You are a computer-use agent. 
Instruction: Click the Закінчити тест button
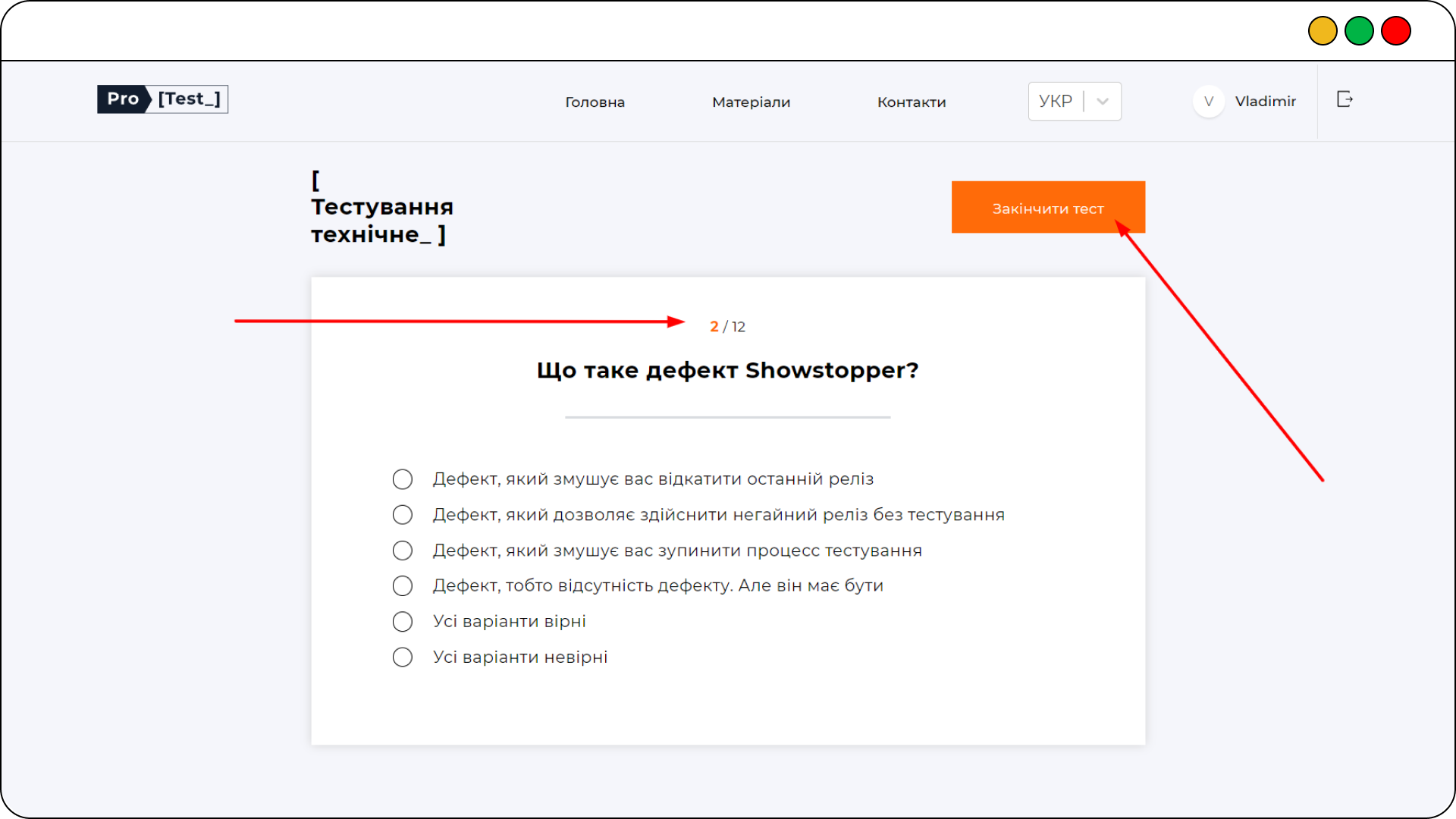[x=1048, y=207]
